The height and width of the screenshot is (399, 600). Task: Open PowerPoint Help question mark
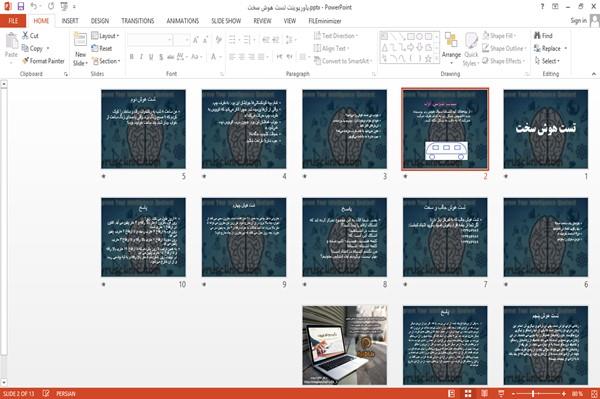pos(542,7)
